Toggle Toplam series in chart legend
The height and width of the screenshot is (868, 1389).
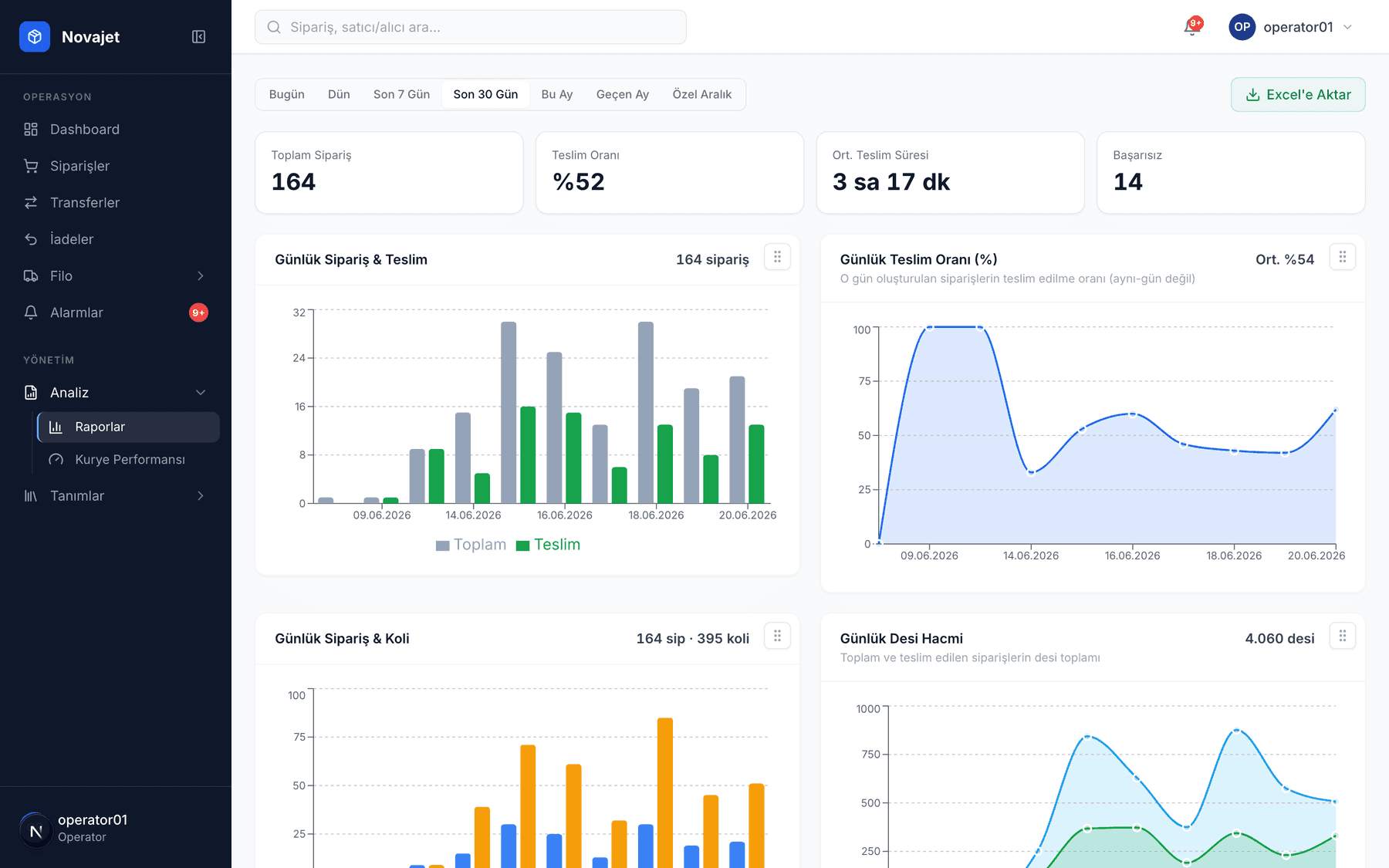(x=471, y=545)
